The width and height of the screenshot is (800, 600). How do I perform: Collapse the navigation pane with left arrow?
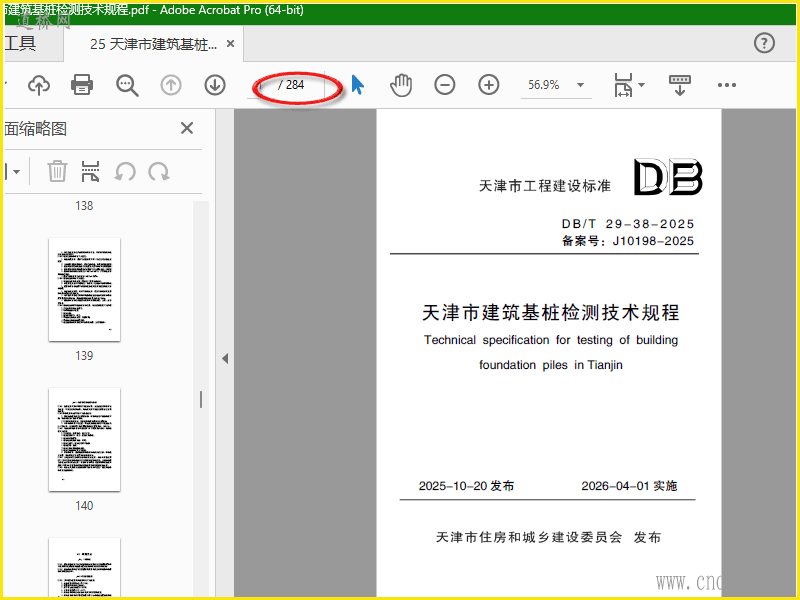[225, 358]
